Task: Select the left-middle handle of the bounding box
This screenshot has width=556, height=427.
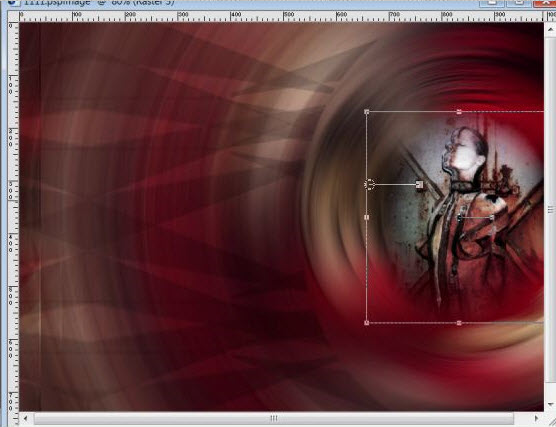Action: 367,217
